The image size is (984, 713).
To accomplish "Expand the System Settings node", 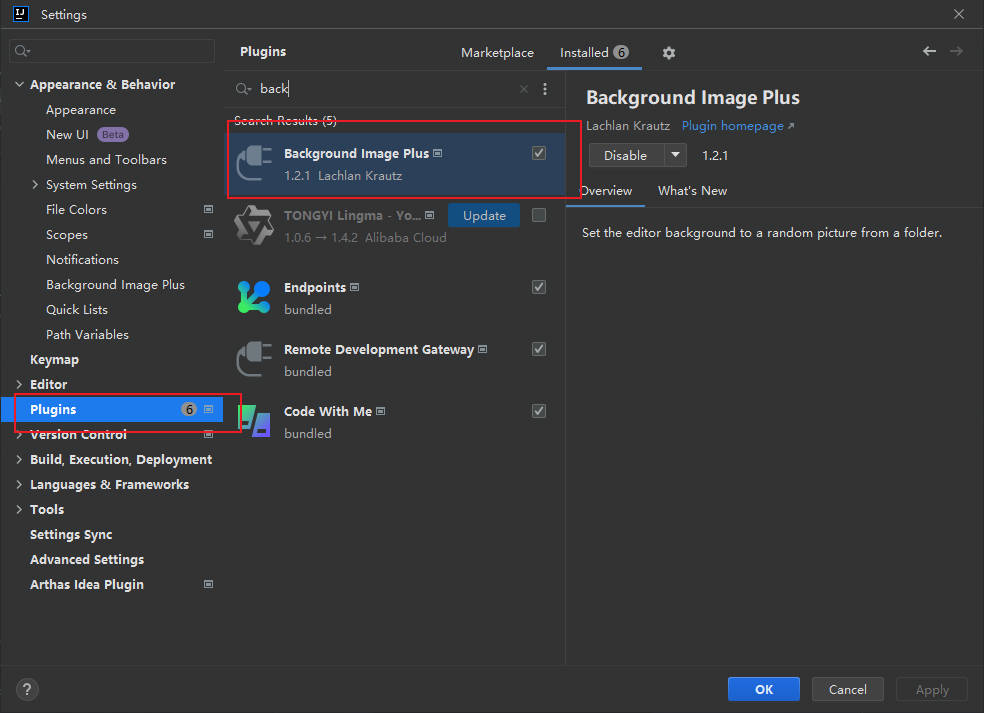I will pyautogui.click(x=35, y=185).
